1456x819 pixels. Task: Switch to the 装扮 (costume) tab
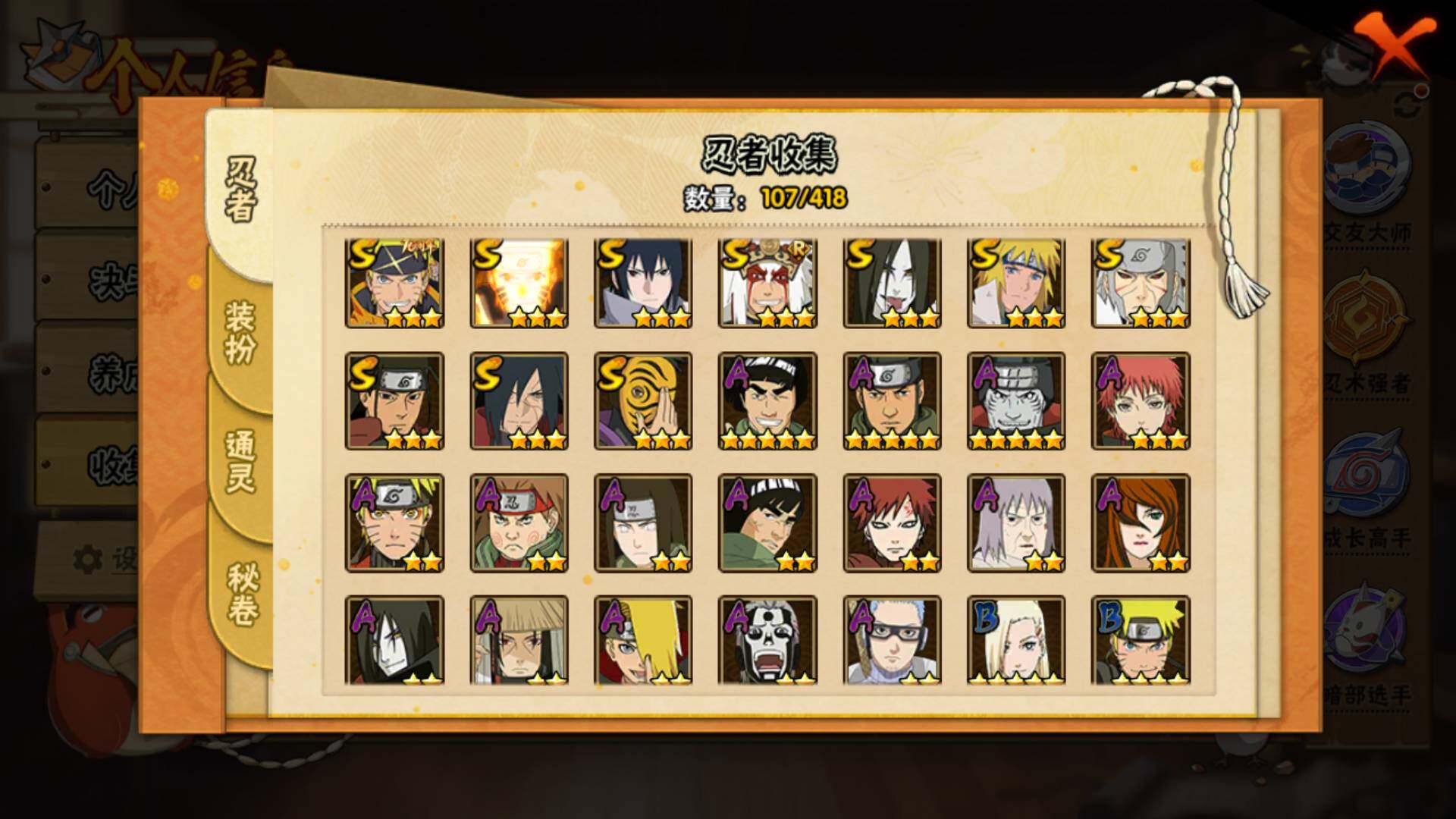pyautogui.click(x=240, y=334)
